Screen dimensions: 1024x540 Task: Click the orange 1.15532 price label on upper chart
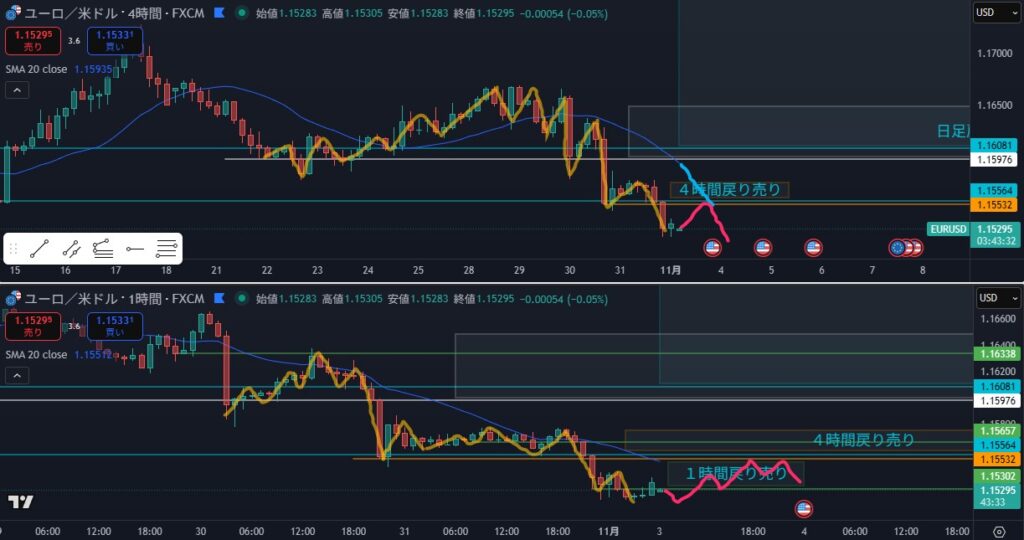tap(996, 205)
